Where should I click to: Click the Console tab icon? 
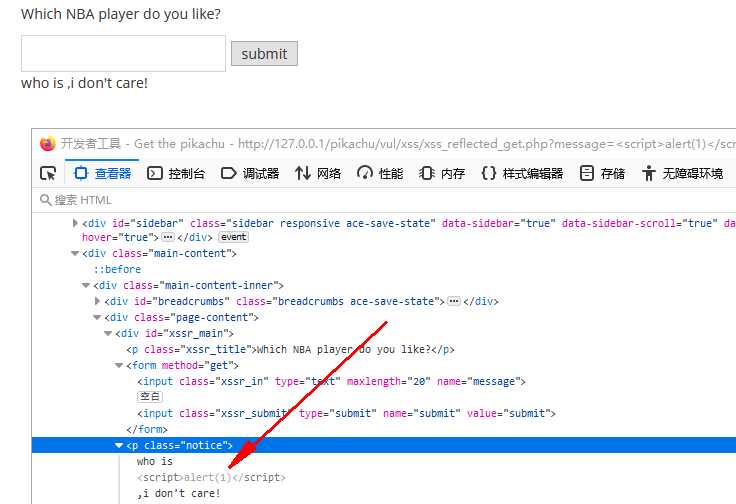pyautogui.click(x=154, y=173)
